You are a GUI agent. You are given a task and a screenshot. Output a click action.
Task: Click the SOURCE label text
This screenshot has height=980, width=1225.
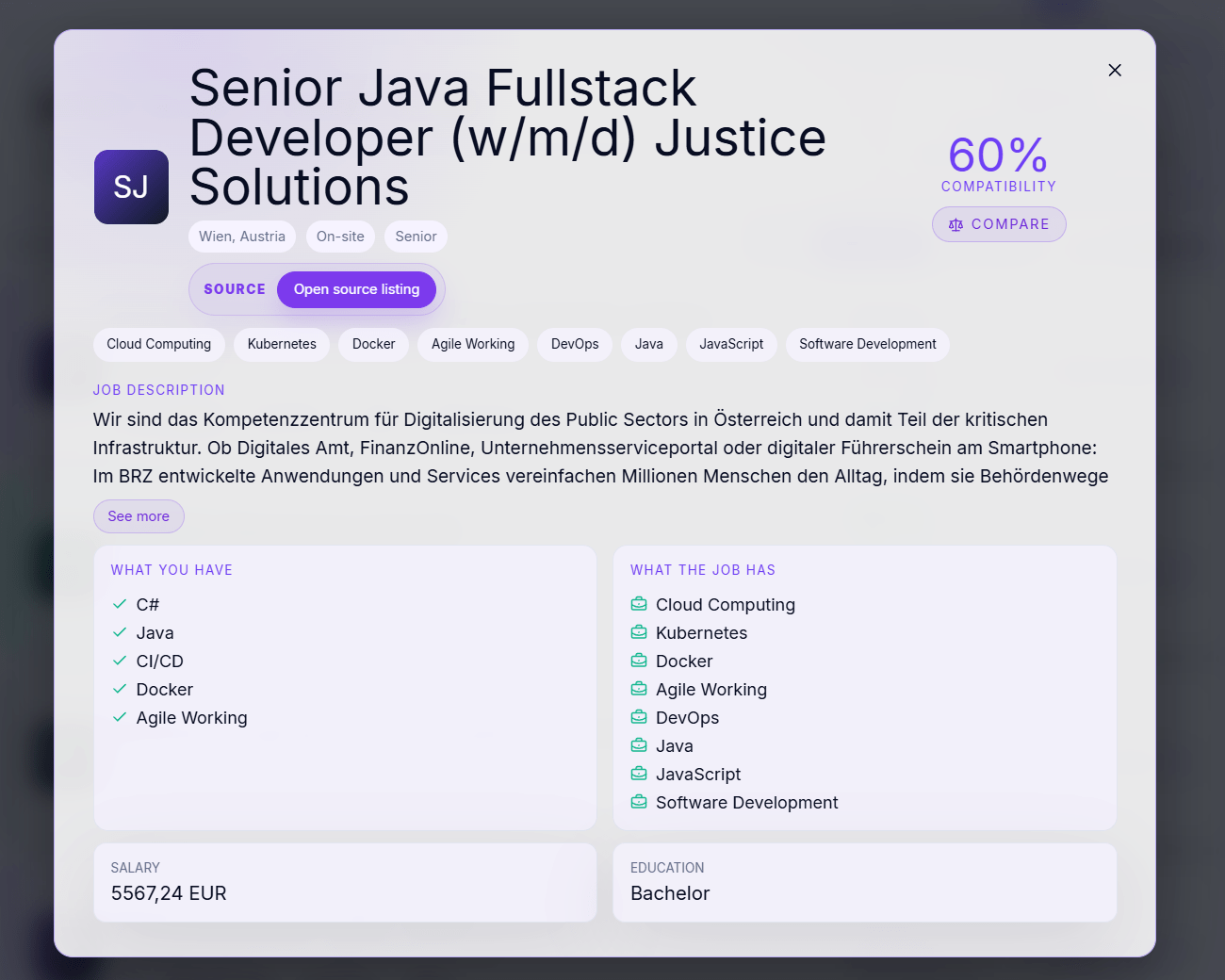point(235,289)
